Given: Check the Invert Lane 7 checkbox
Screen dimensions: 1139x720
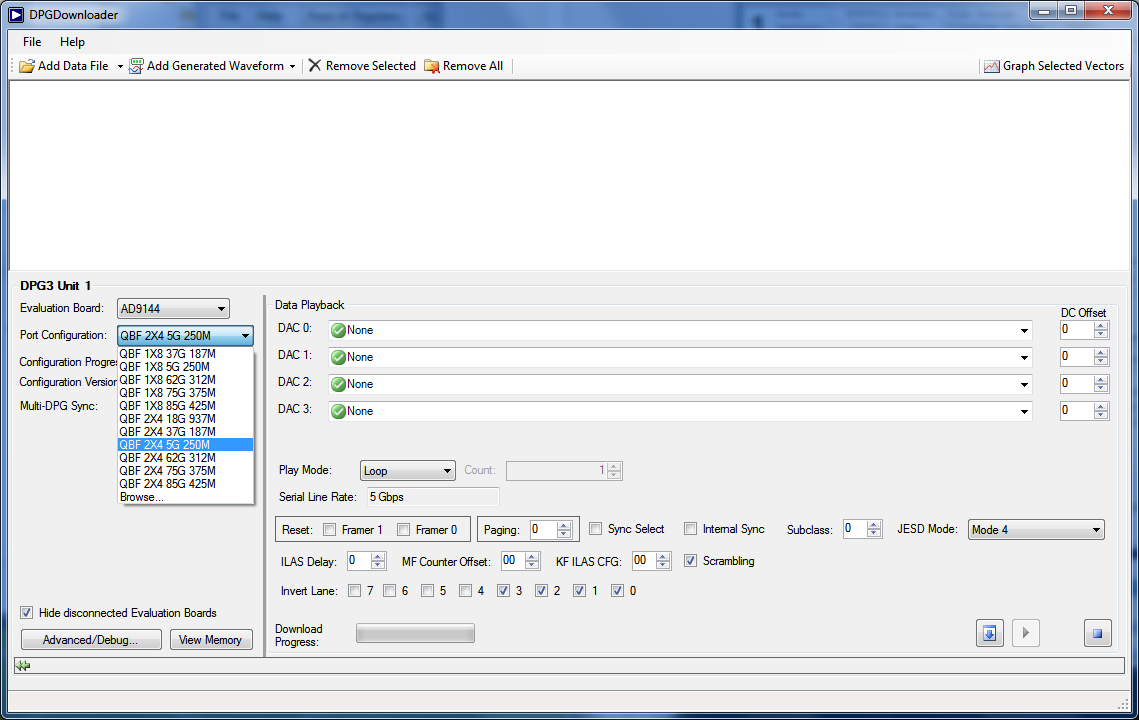Looking at the screenshot, I should click(354, 591).
